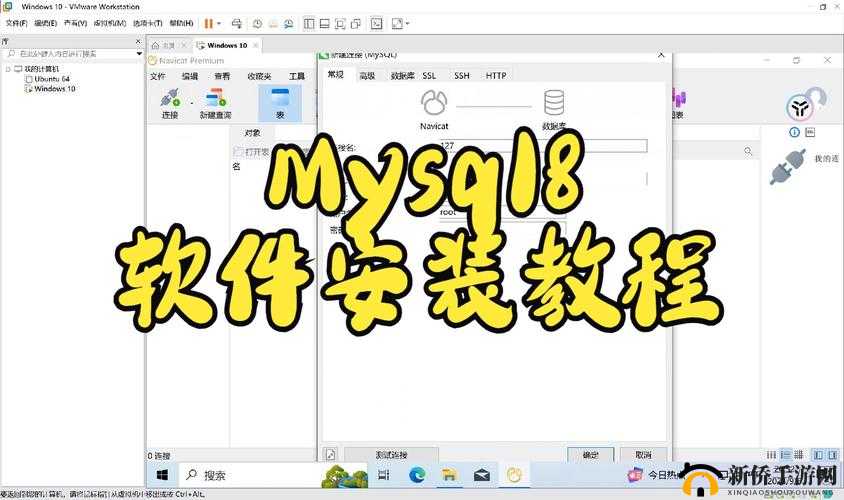Click the 测试连接 button in the dialog

(x=391, y=455)
